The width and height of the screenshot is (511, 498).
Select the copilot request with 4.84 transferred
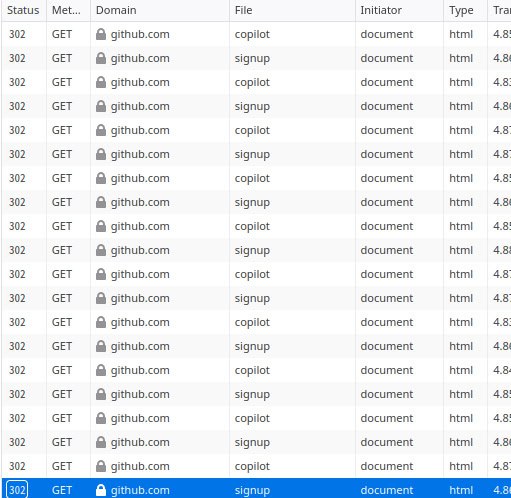coord(256,370)
